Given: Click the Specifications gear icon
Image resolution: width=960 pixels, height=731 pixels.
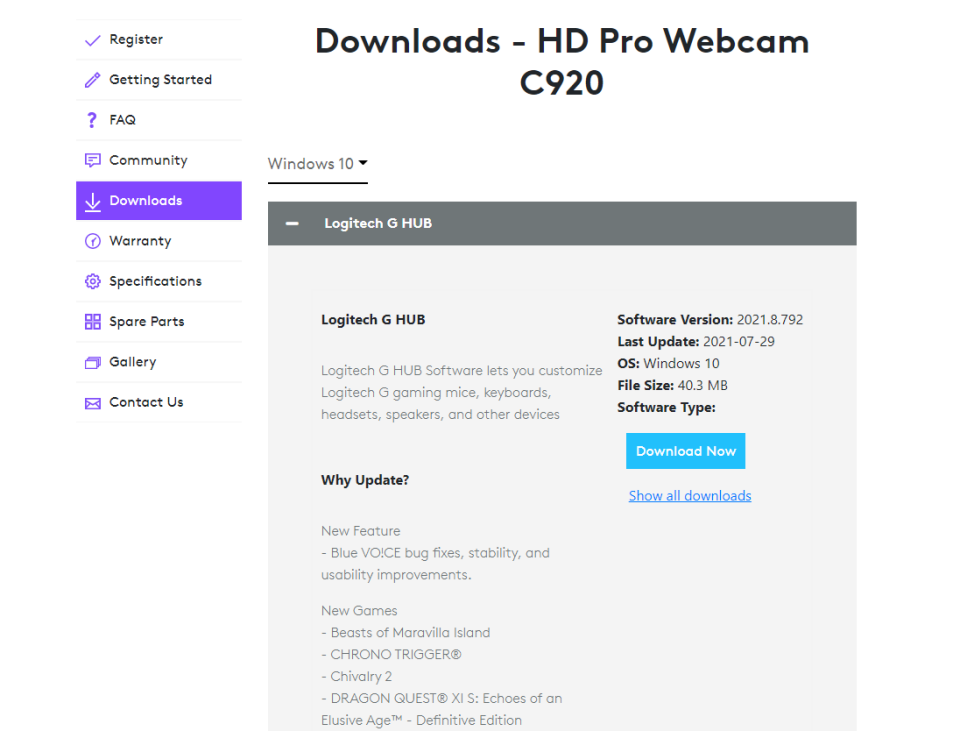Looking at the screenshot, I should 93,281.
